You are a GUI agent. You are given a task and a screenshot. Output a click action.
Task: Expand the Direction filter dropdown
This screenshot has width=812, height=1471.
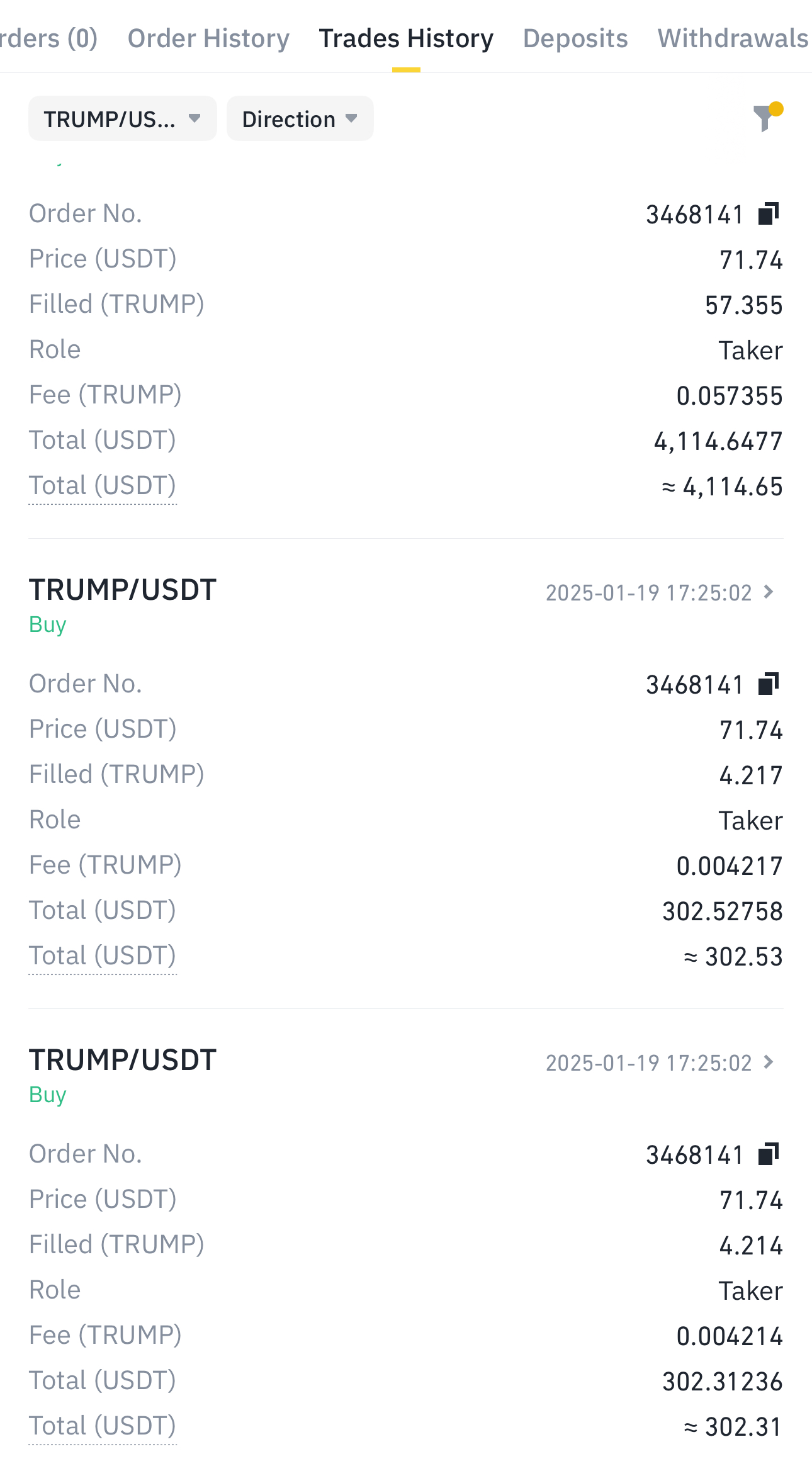pos(300,119)
